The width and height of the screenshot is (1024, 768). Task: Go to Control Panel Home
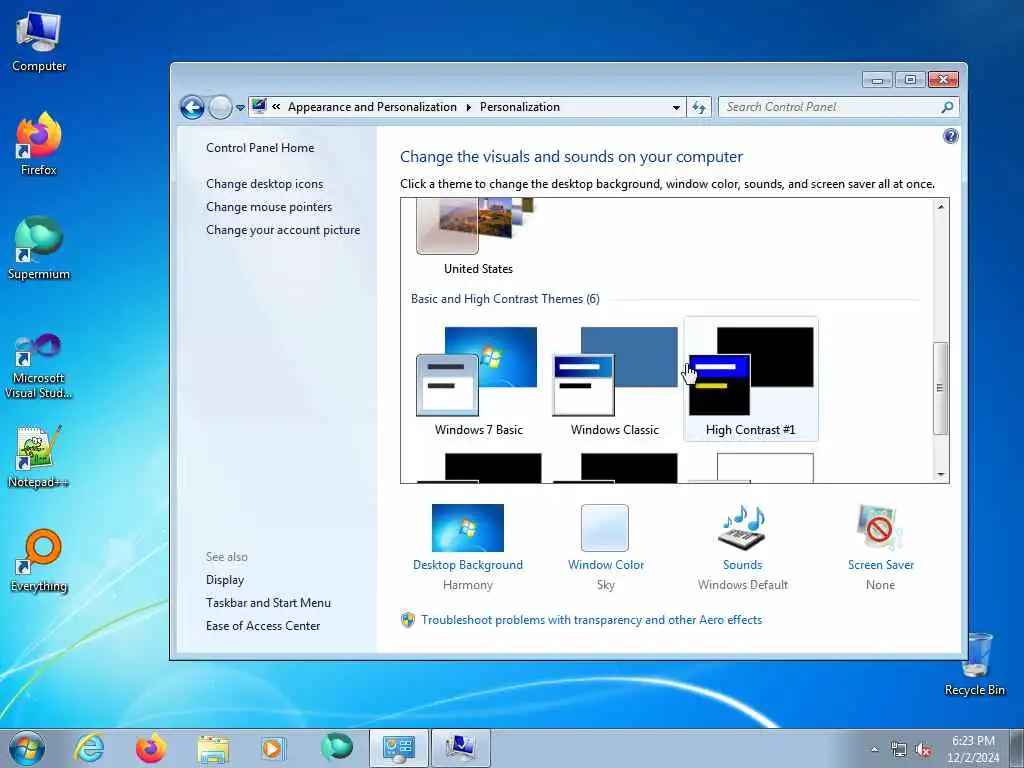click(x=260, y=148)
